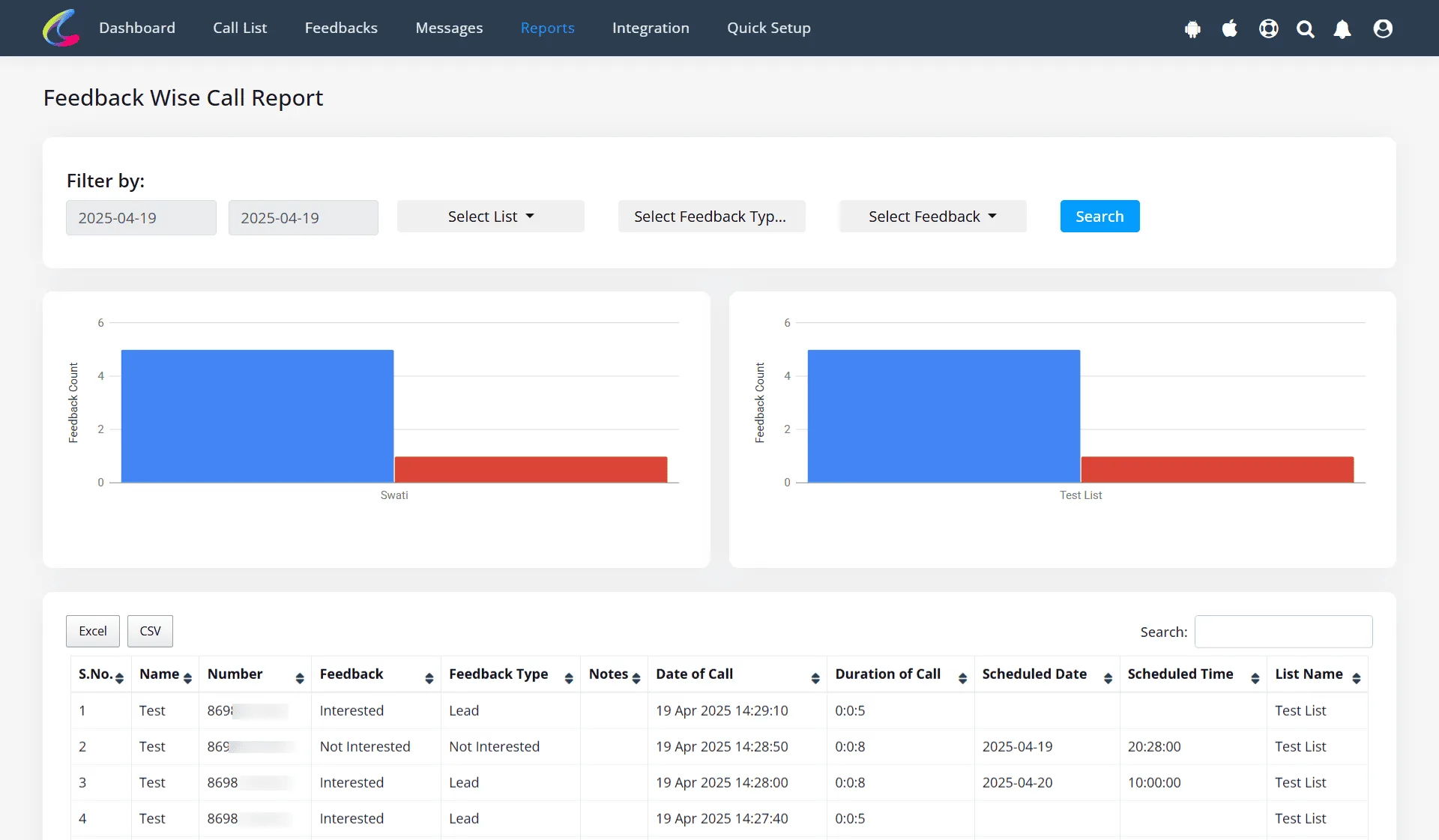Export table using Excel button

click(93, 631)
